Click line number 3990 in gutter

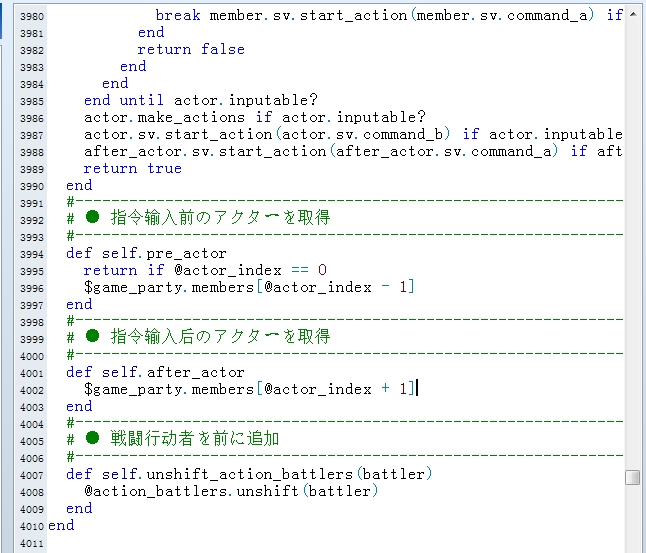click(x=32, y=186)
